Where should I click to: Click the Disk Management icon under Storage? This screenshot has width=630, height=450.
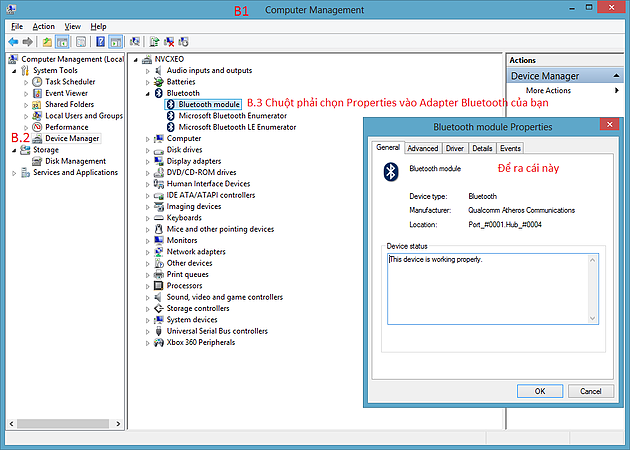point(37,161)
